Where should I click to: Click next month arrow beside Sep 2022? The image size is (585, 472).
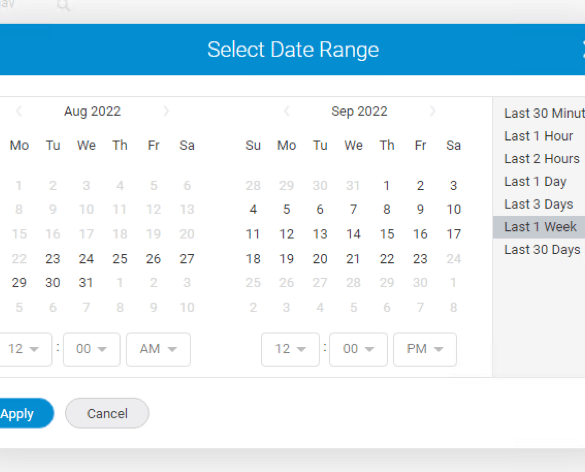pyautogui.click(x=432, y=111)
